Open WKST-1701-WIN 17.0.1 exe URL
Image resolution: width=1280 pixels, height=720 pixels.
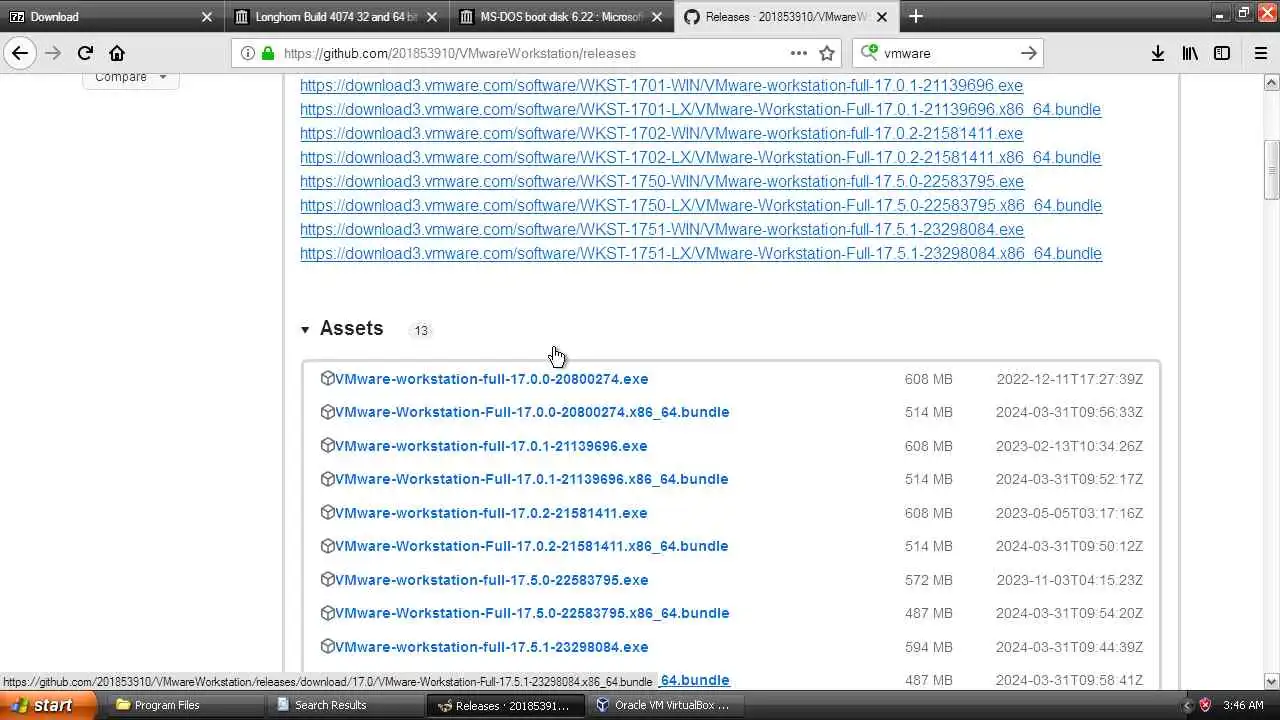click(661, 86)
